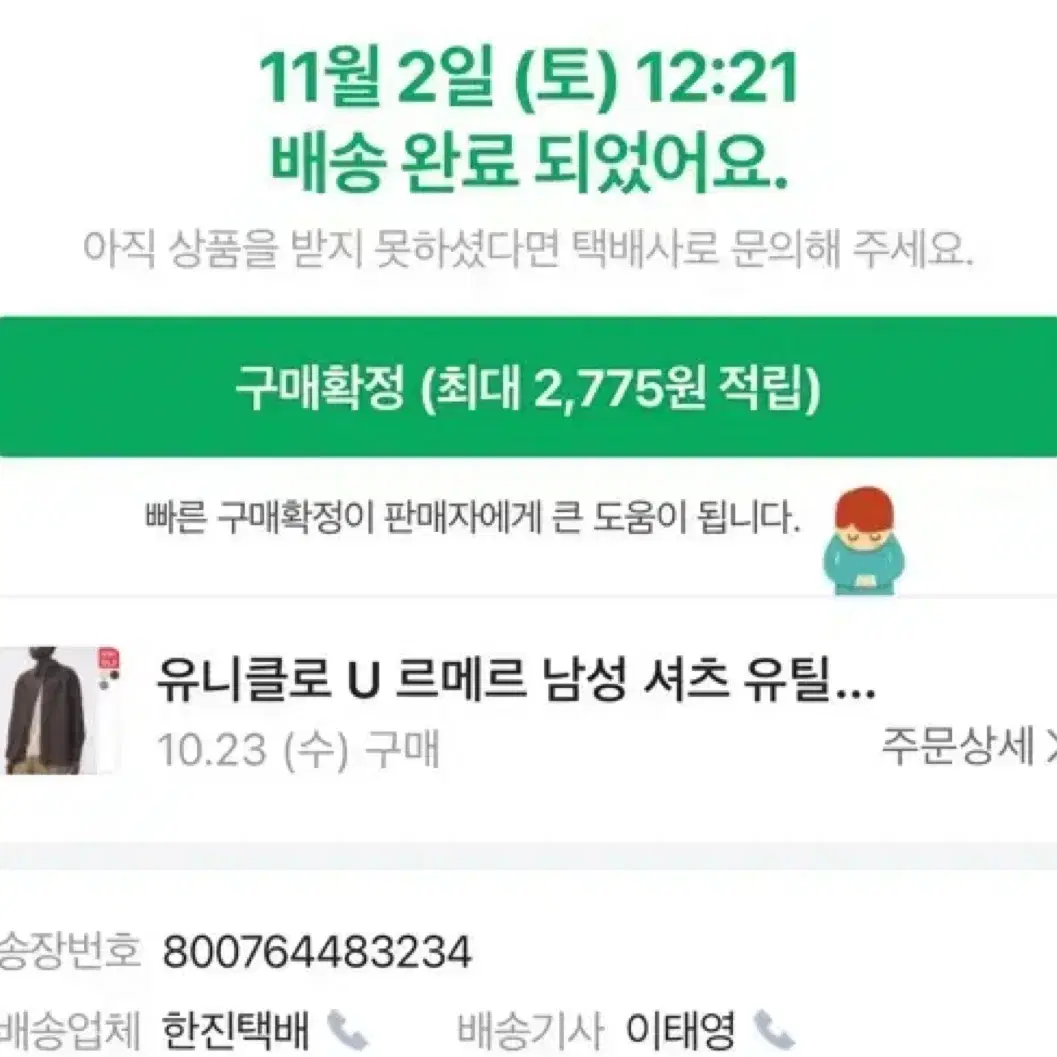Image resolution: width=1057 pixels, height=1057 pixels.
Task: Tap the driver name 이태영
Action: (x=680, y=1029)
